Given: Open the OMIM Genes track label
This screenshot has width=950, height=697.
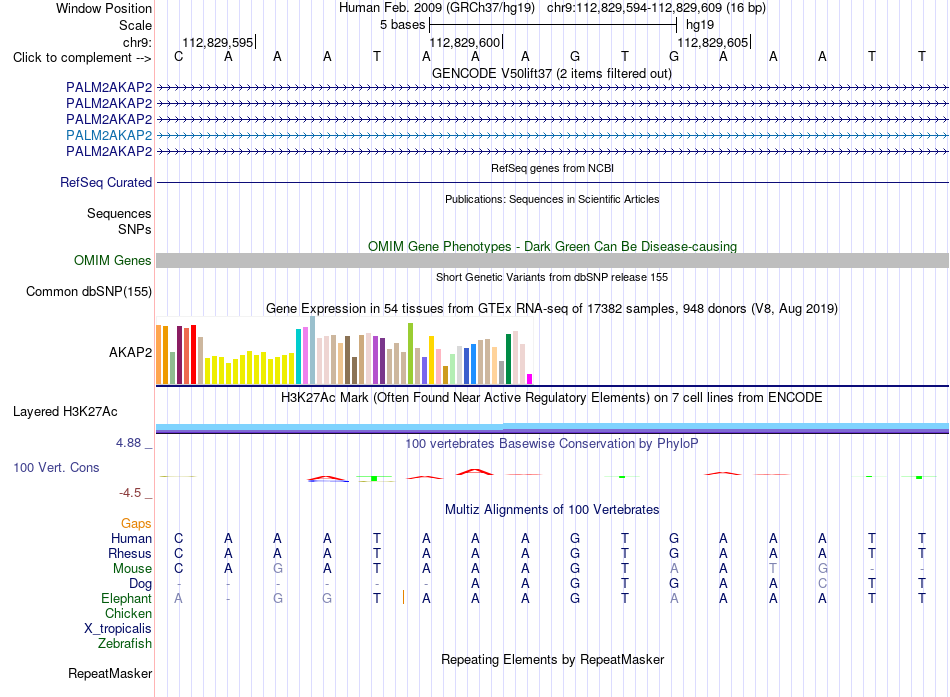Looking at the screenshot, I should pyautogui.click(x=113, y=261).
